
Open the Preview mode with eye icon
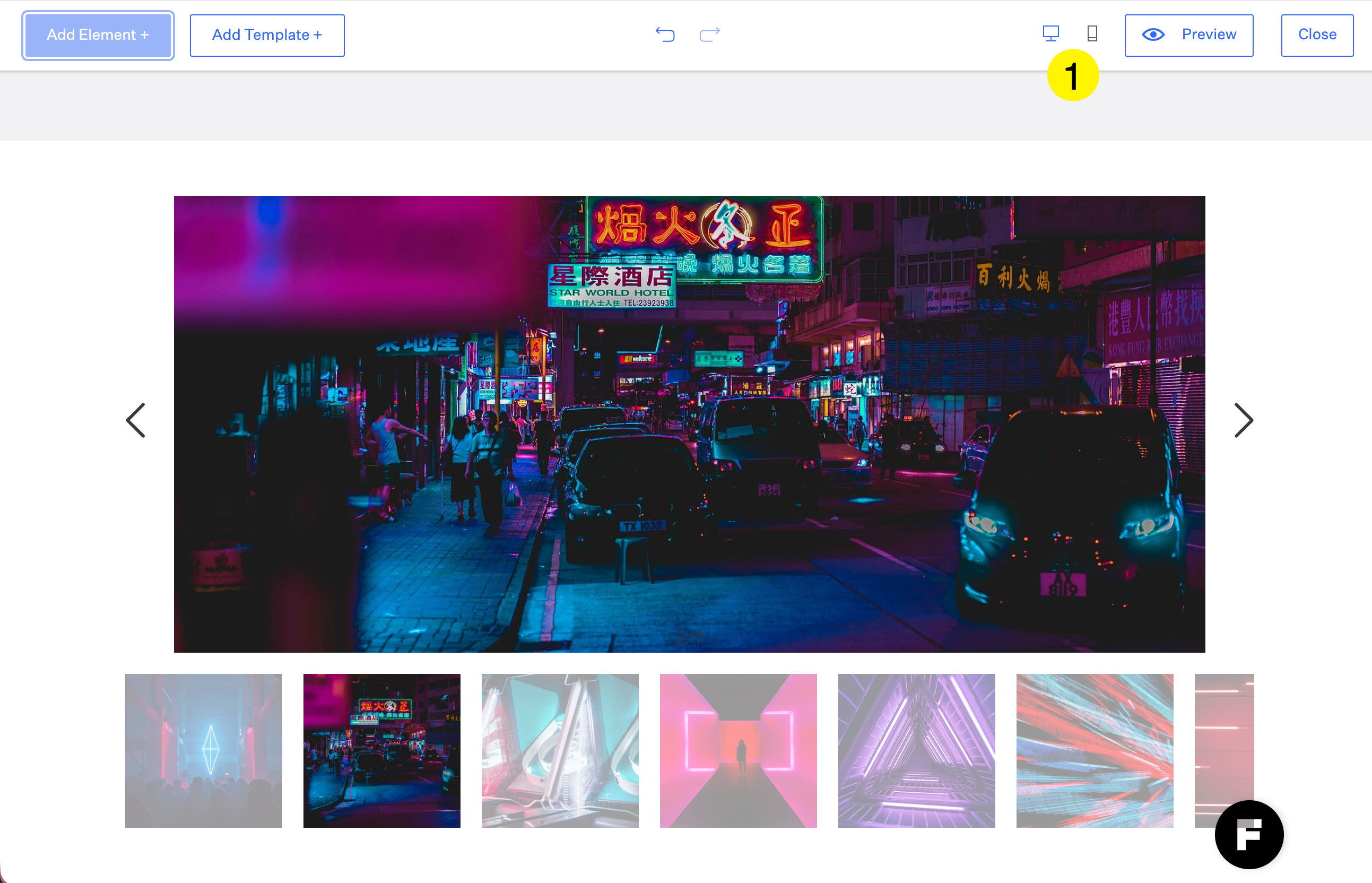point(1188,35)
